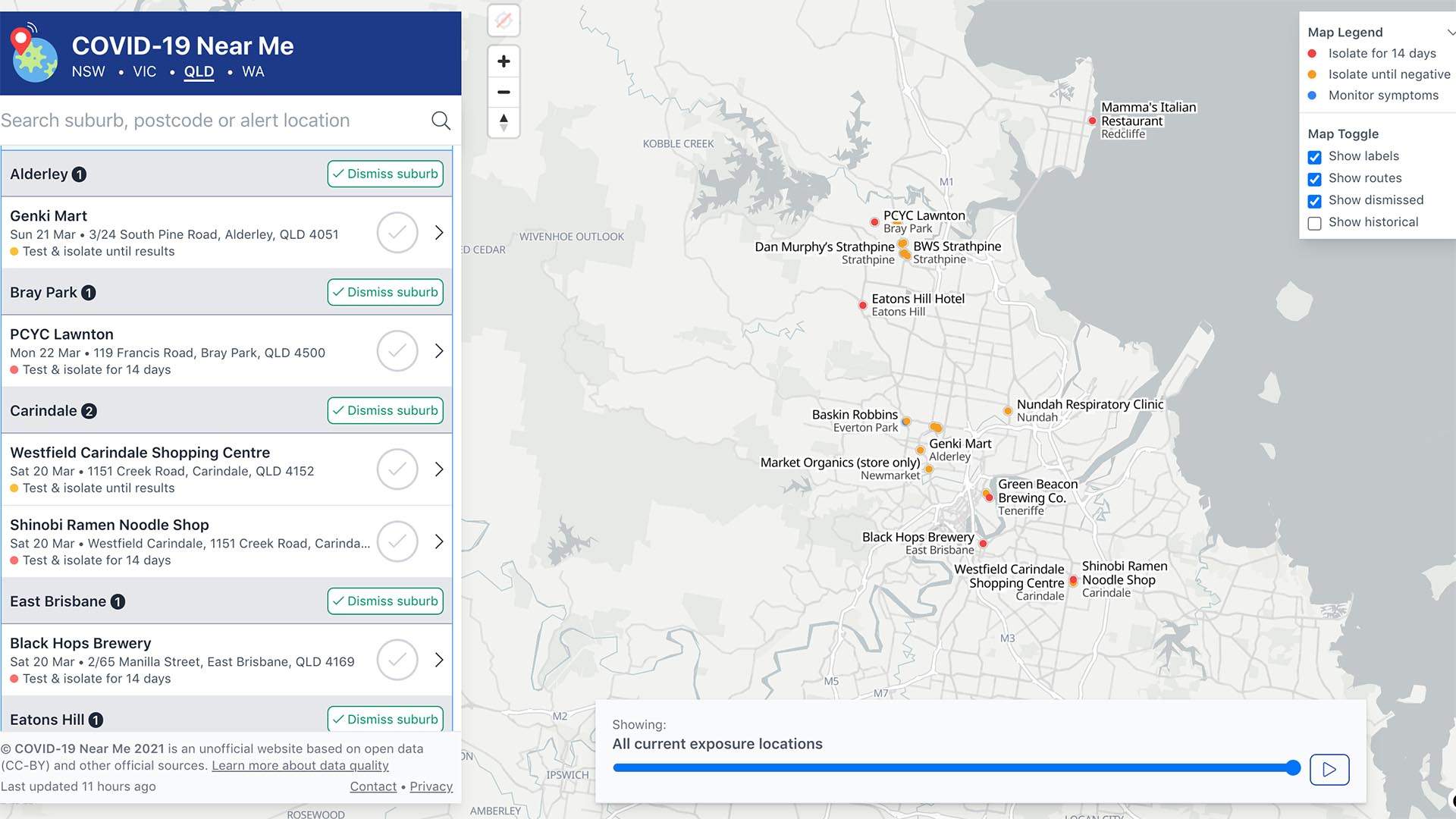This screenshot has width=1456, height=819.
Task: Select the QLD state tab
Action: 199,71
